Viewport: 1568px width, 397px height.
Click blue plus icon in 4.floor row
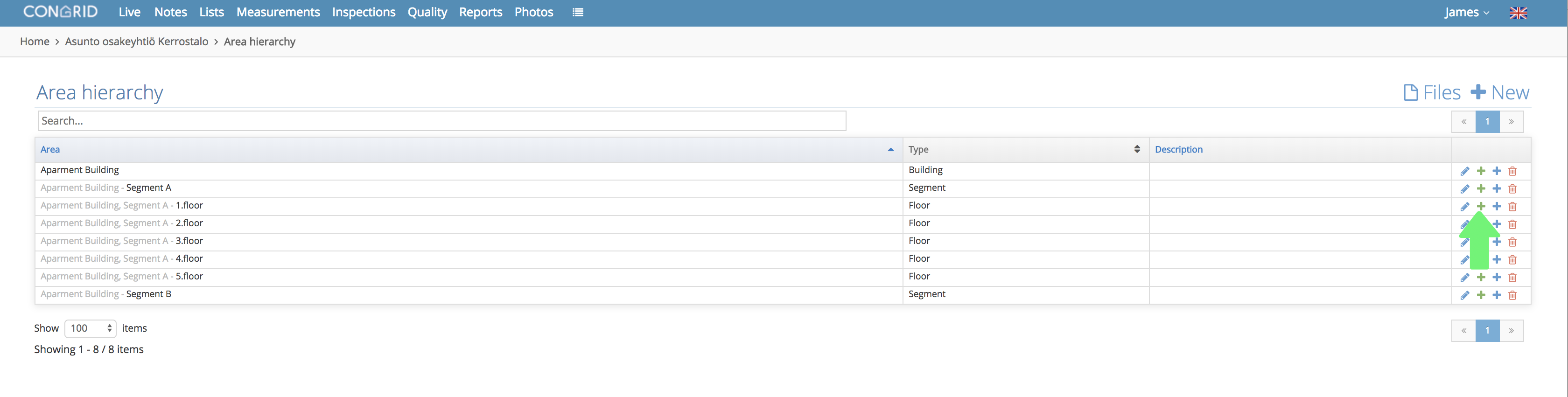click(x=1497, y=259)
